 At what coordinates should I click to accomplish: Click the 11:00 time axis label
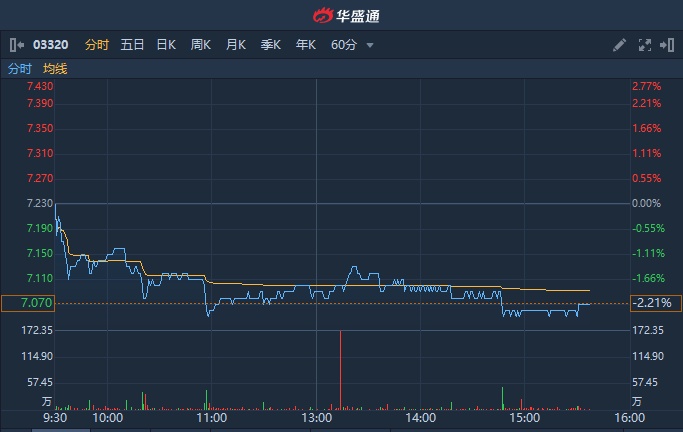tap(212, 418)
